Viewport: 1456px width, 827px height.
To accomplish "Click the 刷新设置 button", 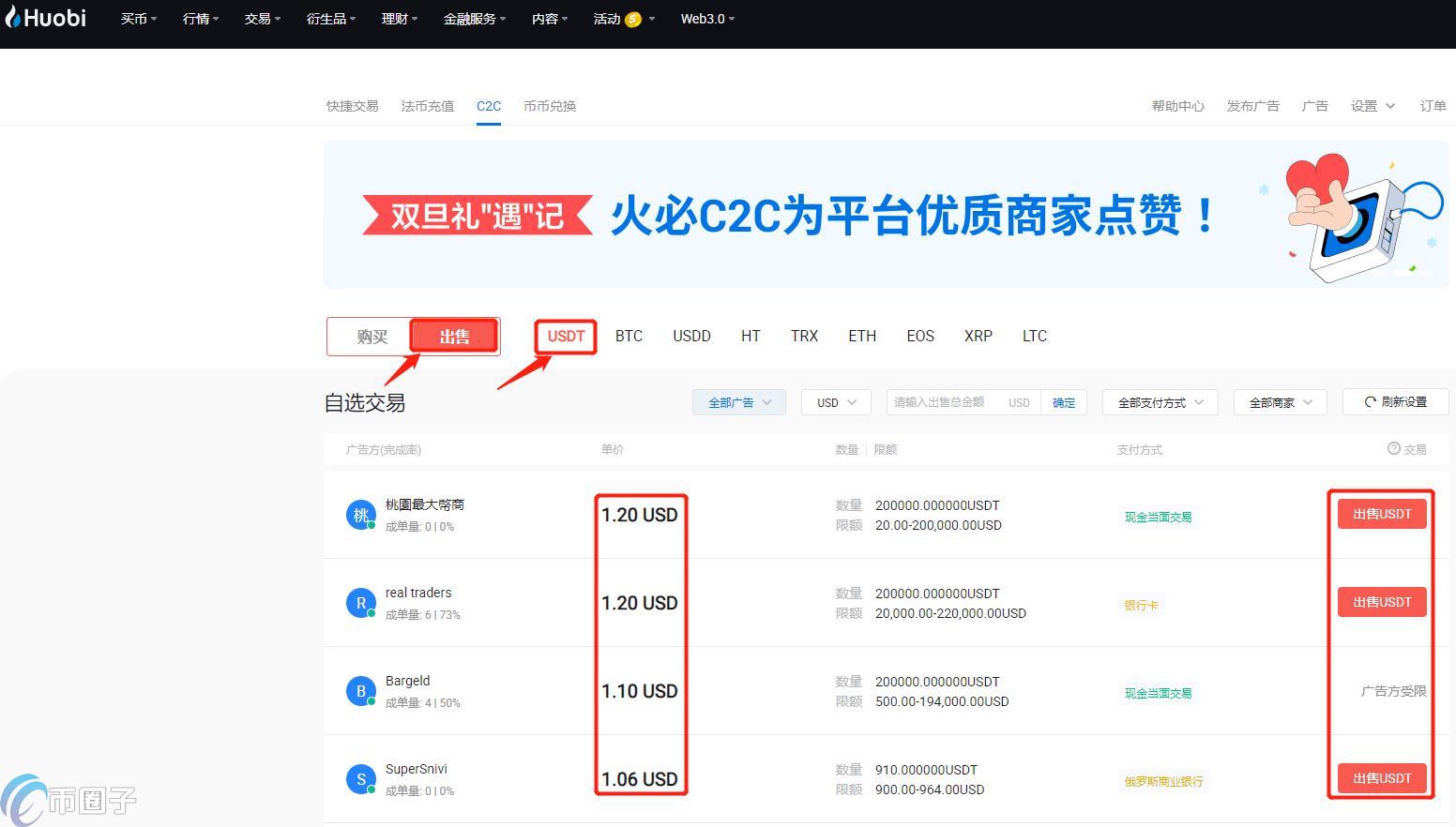I will (1396, 402).
